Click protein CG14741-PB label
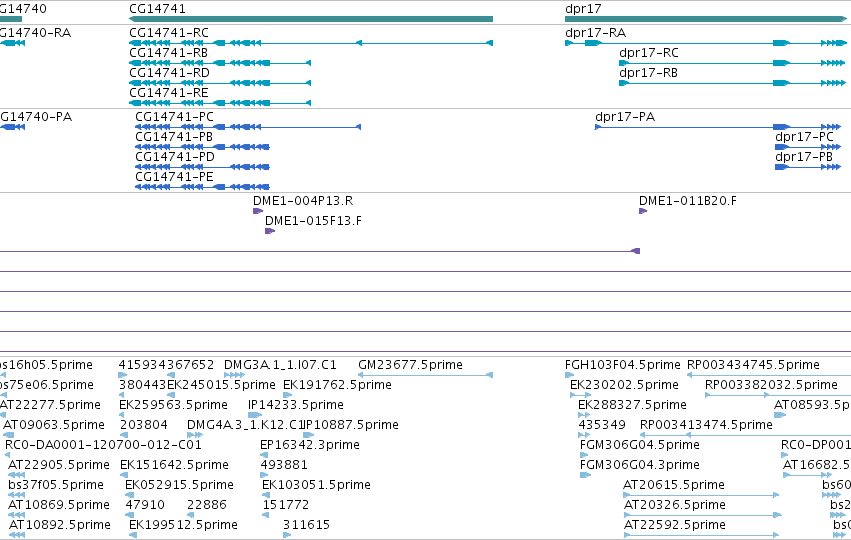The height and width of the screenshot is (540, 851). tap(174, 137)
